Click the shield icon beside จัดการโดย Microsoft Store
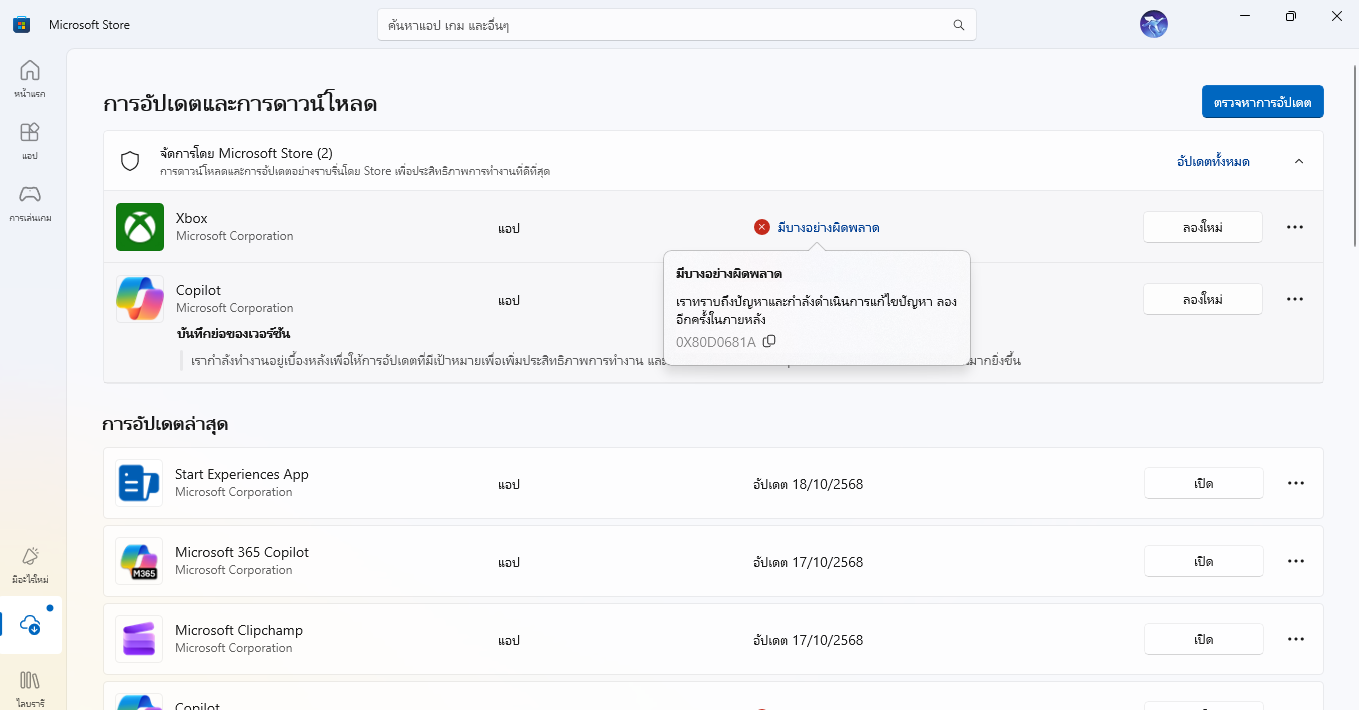Screen dimensions: 1359x710 click(x=129, y=161)
